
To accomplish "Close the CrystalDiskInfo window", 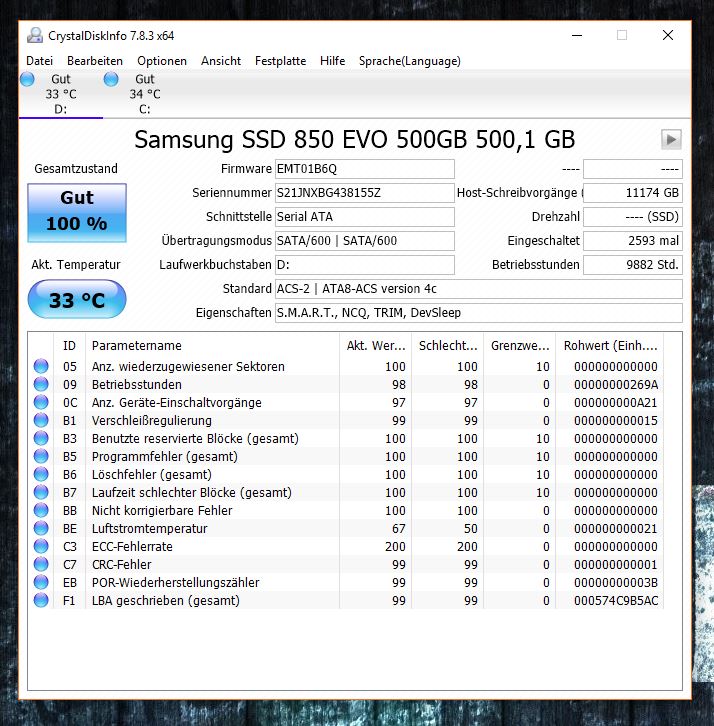I will (668, 35).
